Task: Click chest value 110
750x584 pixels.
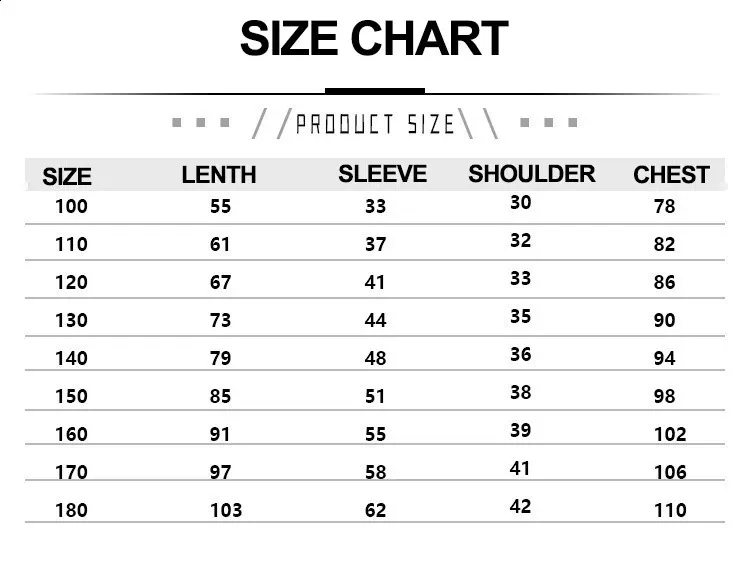Action: [x=670, y=510]
